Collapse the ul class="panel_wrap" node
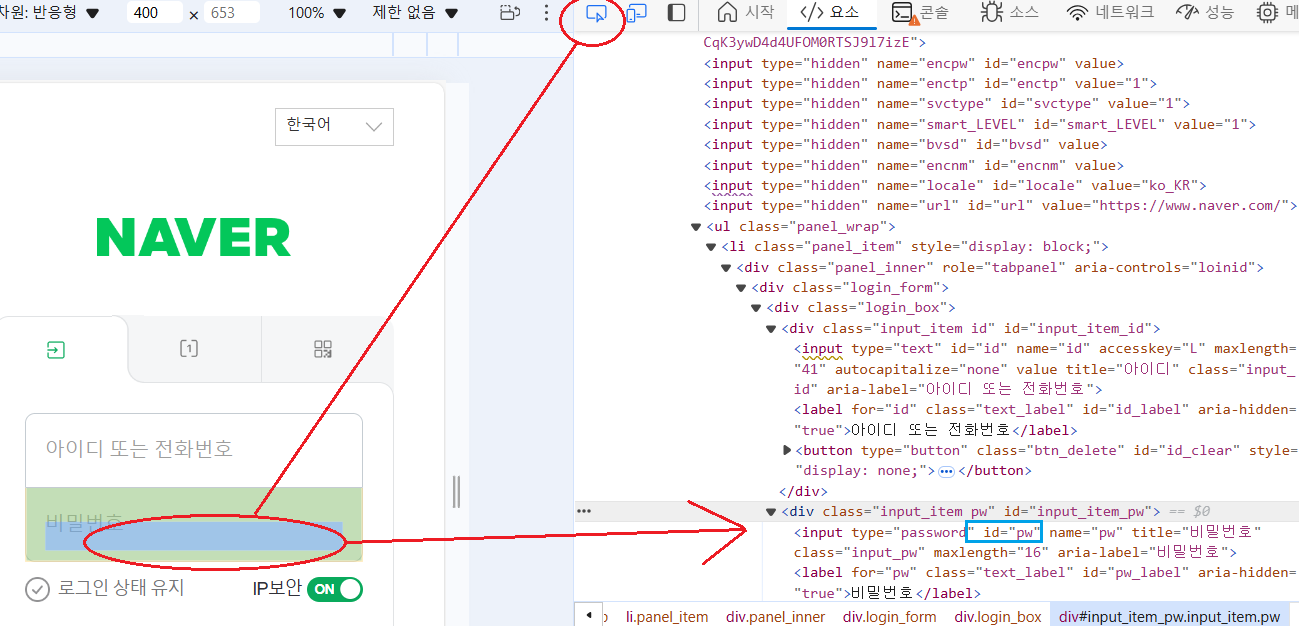1299x626 pixels. 697,227
